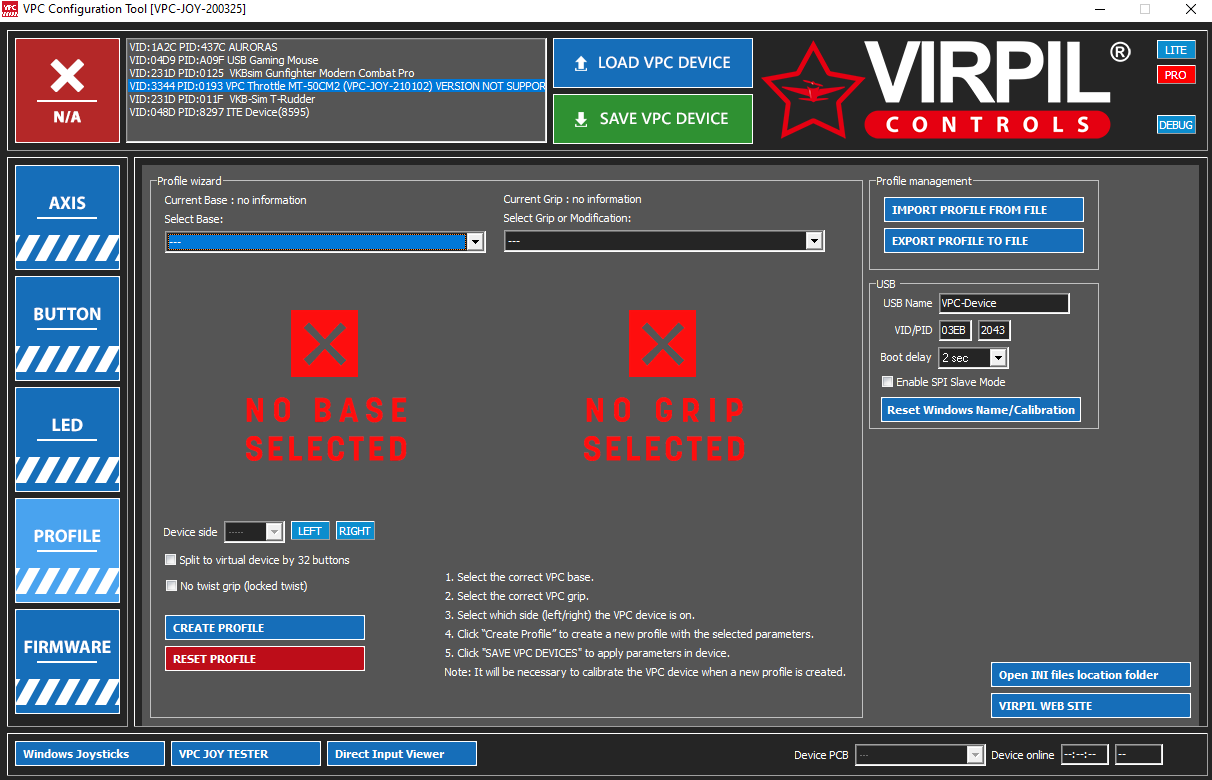Open the Device side dropdown

255,532
